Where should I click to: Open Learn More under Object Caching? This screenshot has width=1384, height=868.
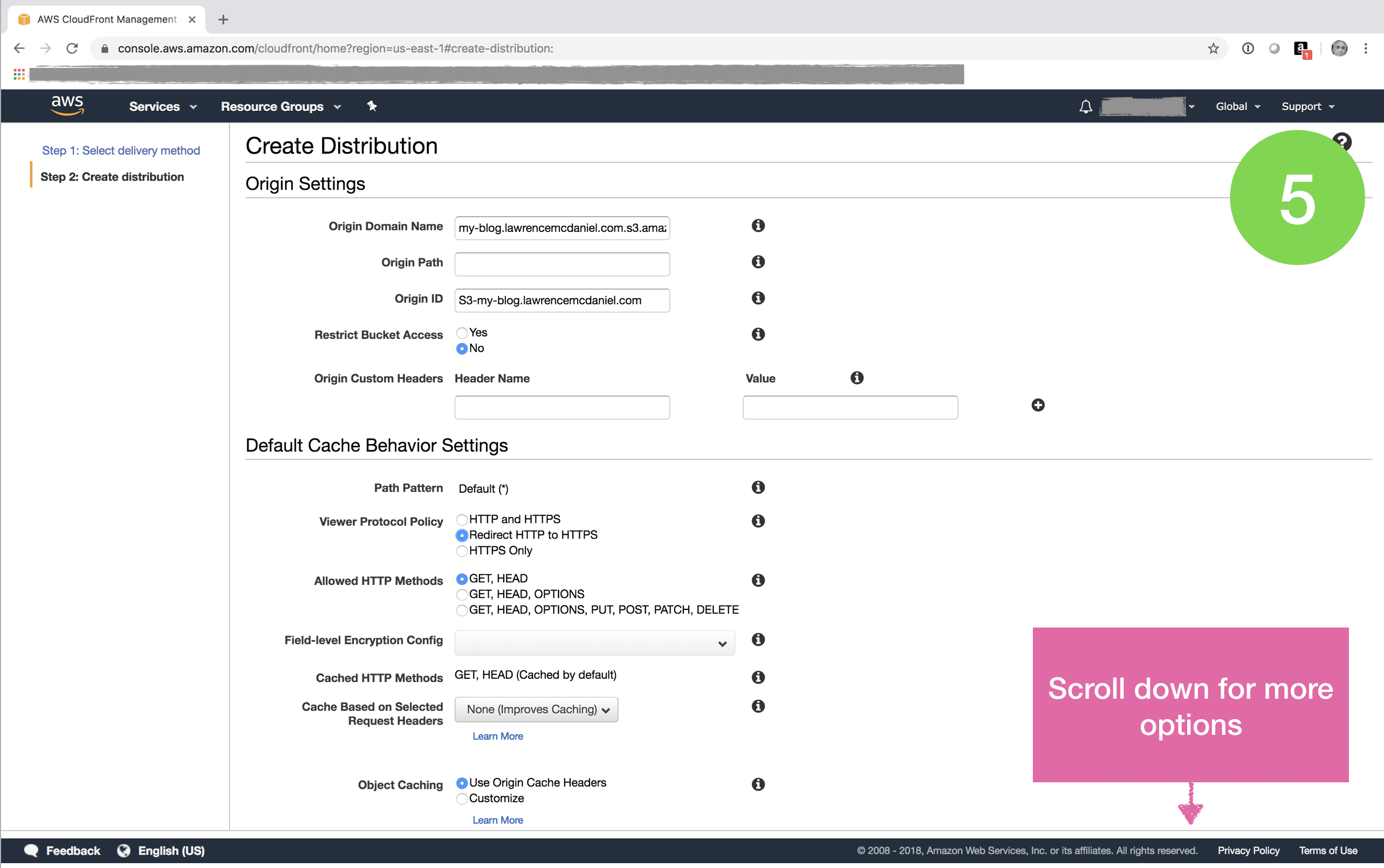[497, 821]
